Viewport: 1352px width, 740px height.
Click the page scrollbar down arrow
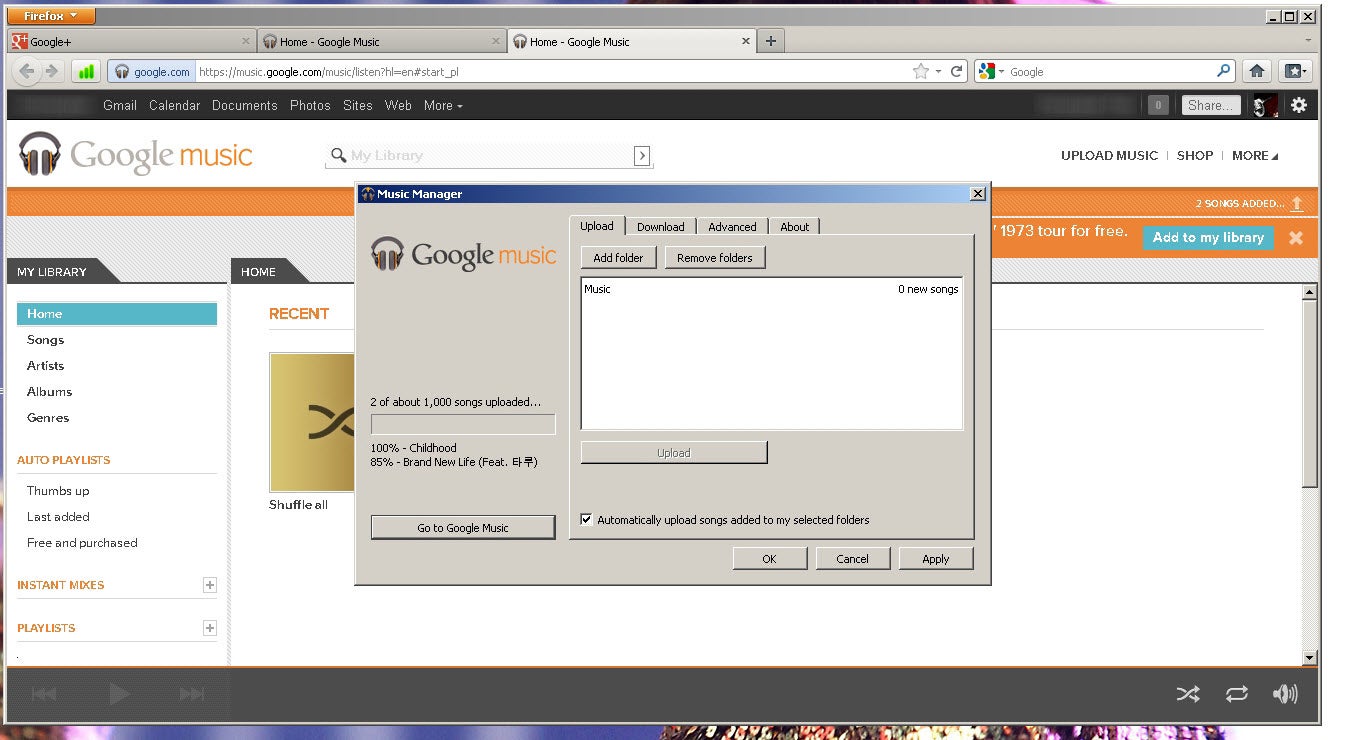coord(1310,658)
